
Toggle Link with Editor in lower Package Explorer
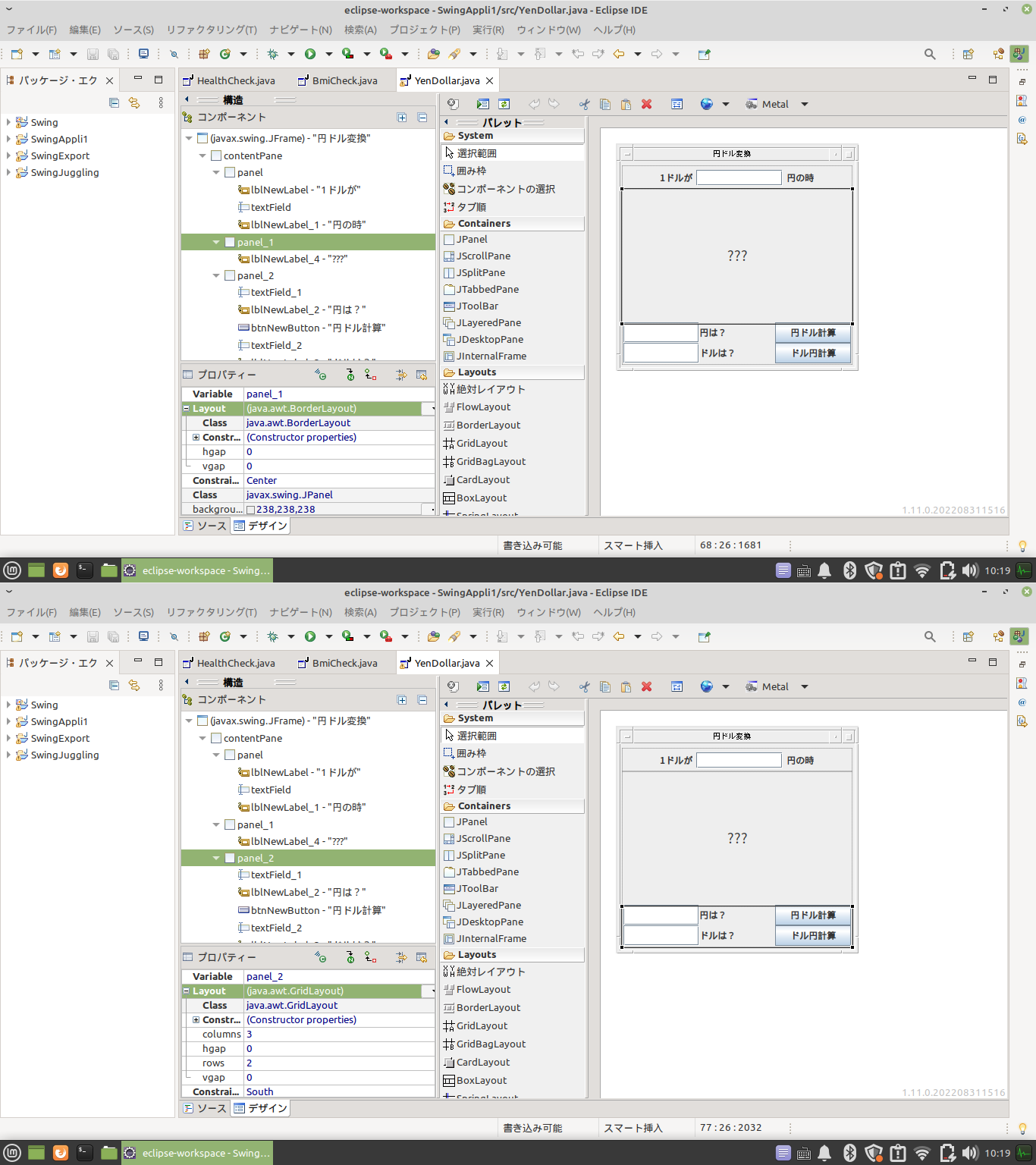pyautogui.click(x=134, y=685)
